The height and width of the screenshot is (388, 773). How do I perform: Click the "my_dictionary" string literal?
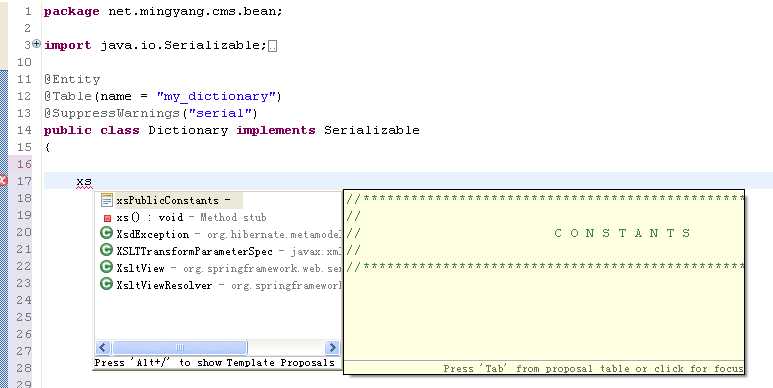click(x=216, y=96)
